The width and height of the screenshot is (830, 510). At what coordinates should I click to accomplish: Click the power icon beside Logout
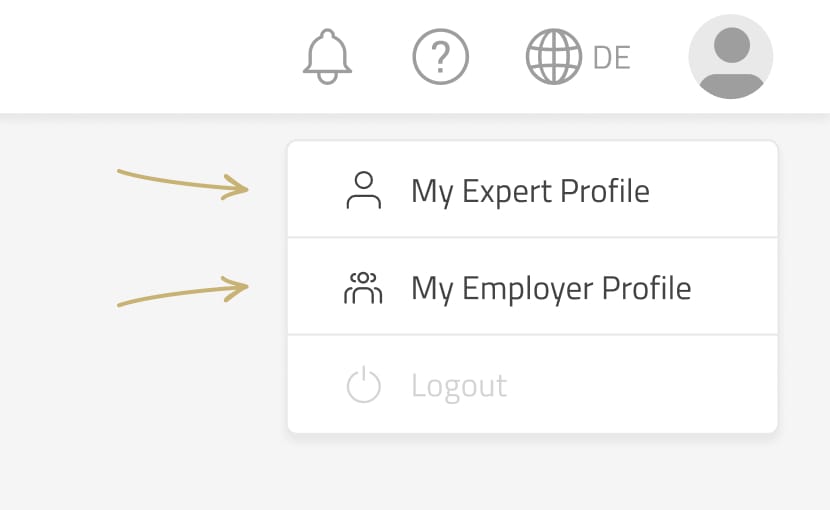(363, 386)
